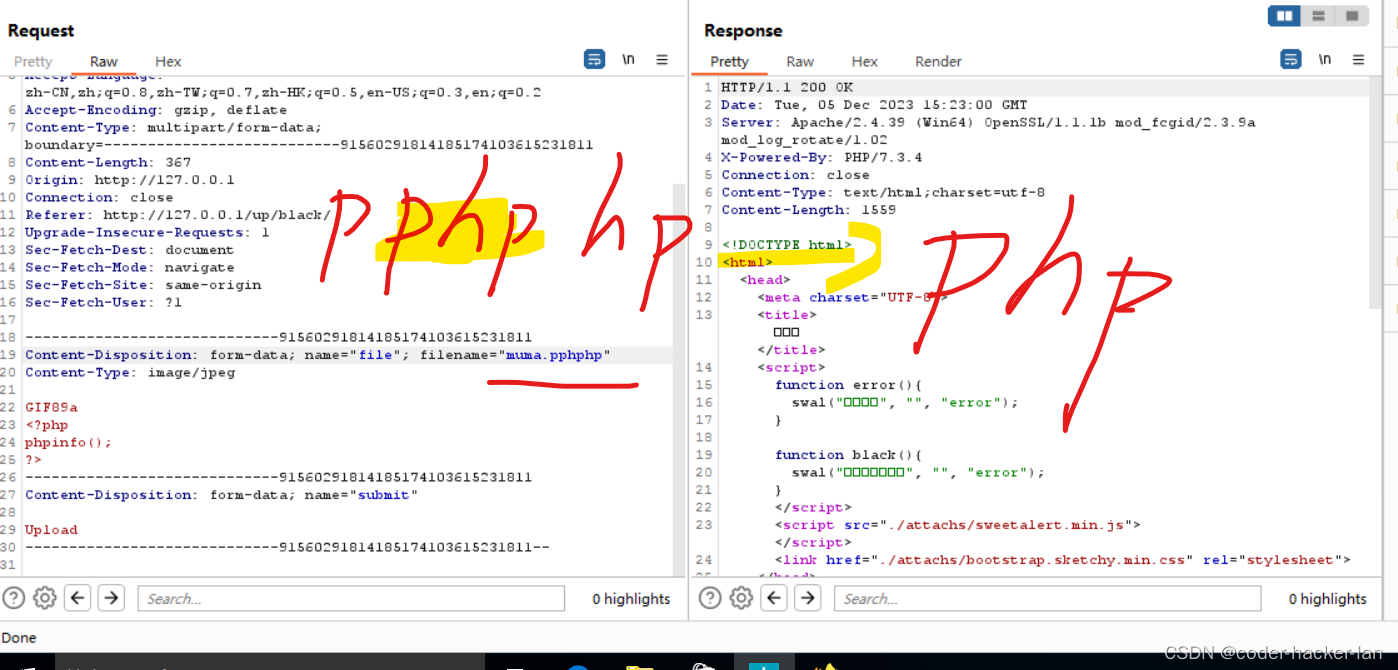1398x670 pixels.
Task: Select side-by-side layout view button
Action: click(1284, 16)
